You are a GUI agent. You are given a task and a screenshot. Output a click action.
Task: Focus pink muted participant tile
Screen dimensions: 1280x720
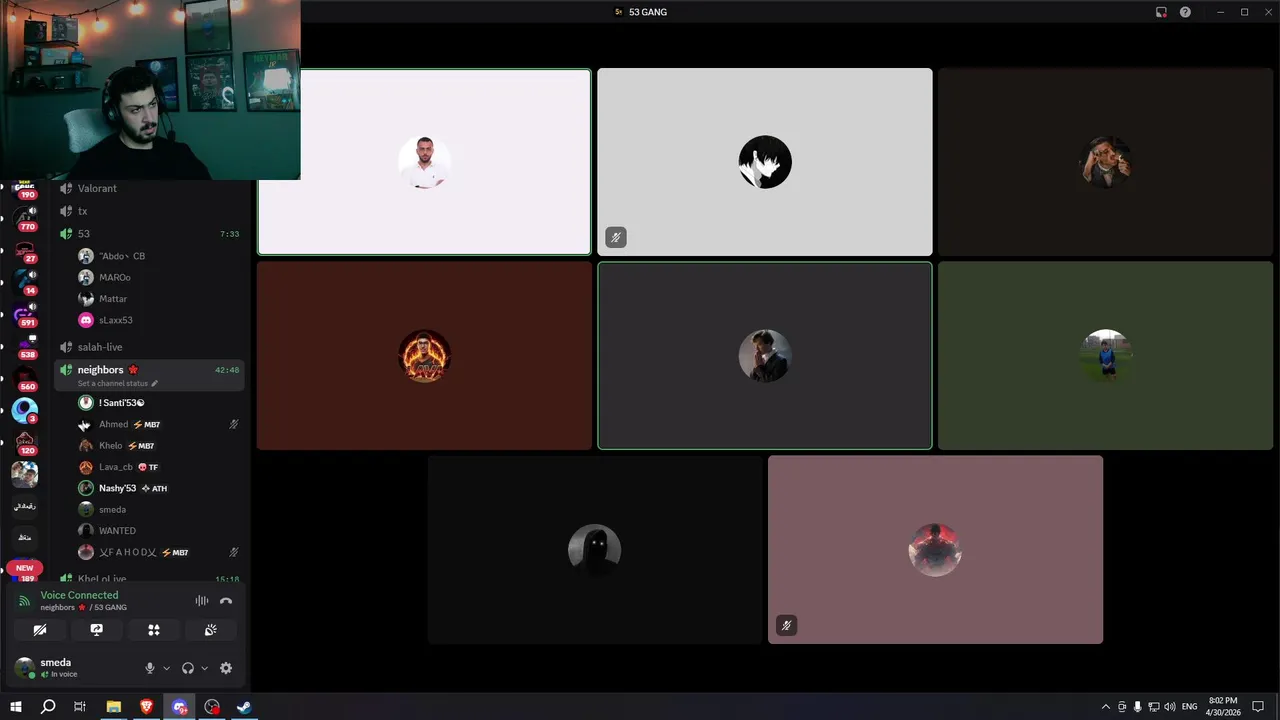[x=935, y=550]
